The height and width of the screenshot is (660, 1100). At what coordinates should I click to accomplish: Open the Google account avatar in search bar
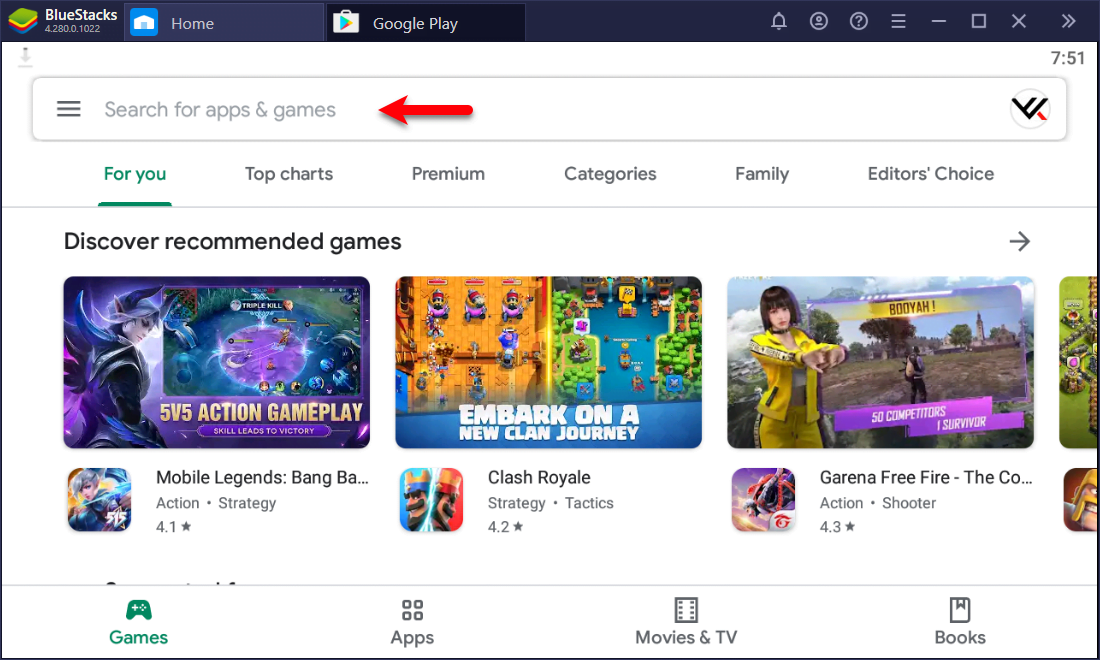point(1030,109)
